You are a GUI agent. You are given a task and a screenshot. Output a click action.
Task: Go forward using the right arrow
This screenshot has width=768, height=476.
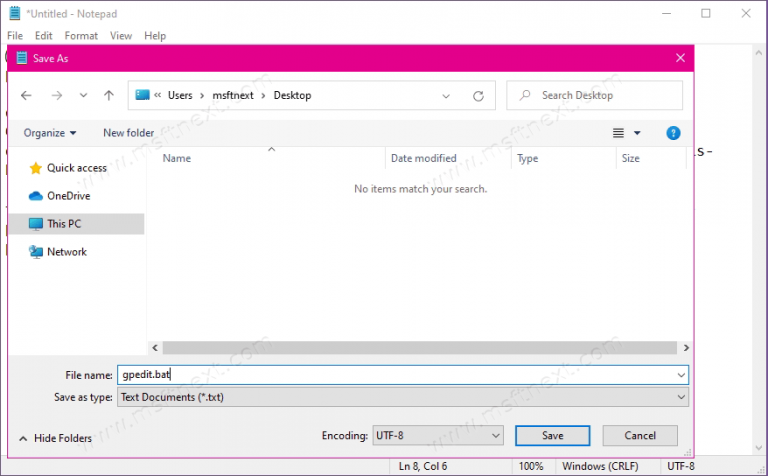pos(57,95)
